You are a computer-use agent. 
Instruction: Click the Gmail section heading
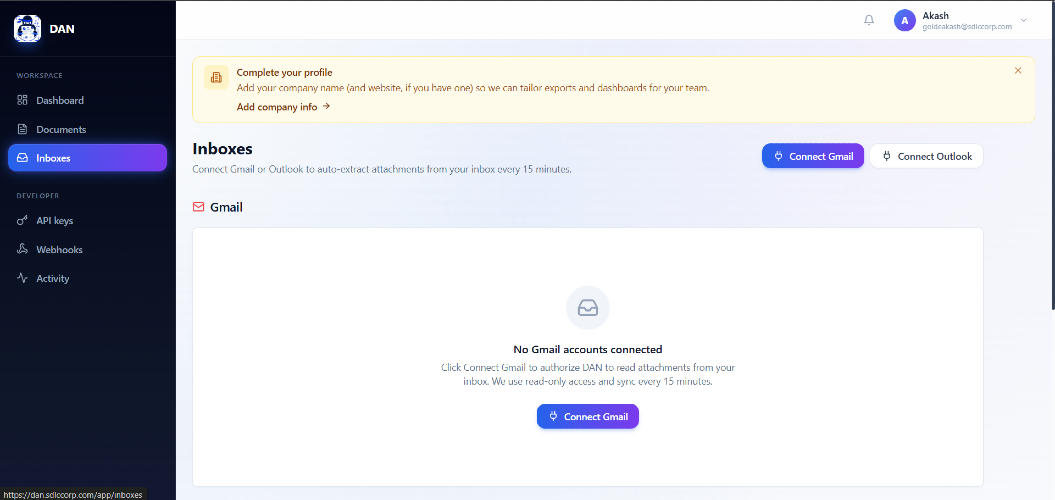pyautogui.click(x=227, y=207)
